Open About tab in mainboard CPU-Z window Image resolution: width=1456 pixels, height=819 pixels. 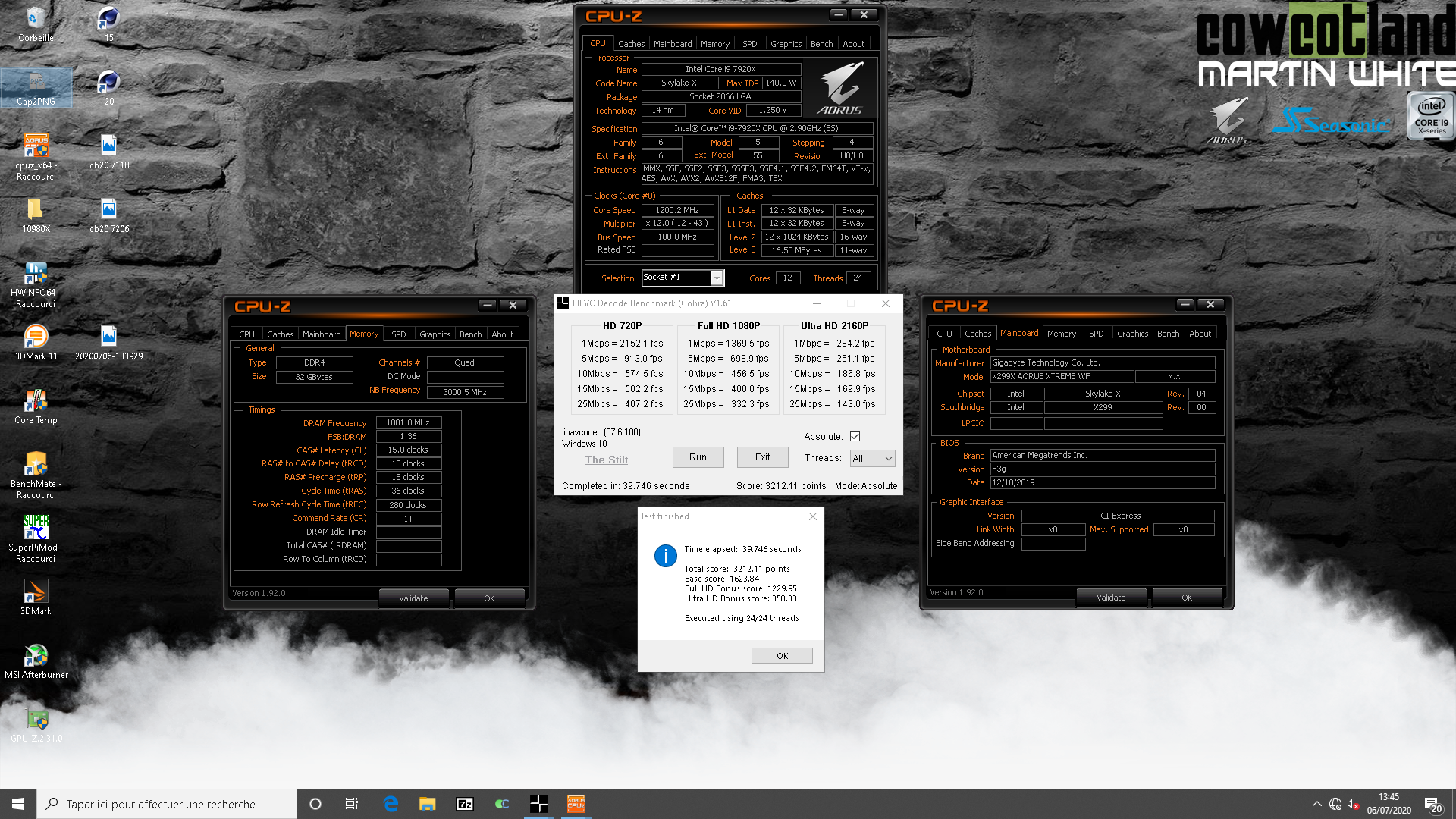coord(1200,334)
